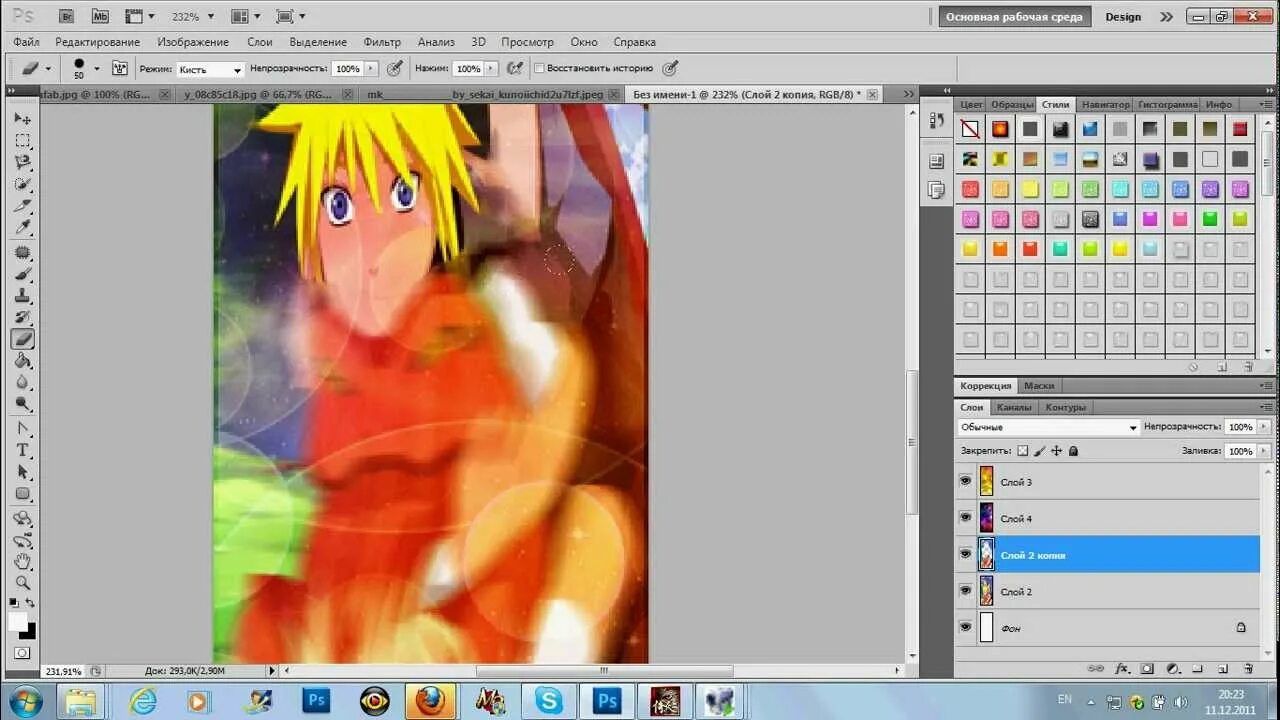Toggle visibility of Слой 2 копия
1280x720 pixels.
[x=965, y=554]
